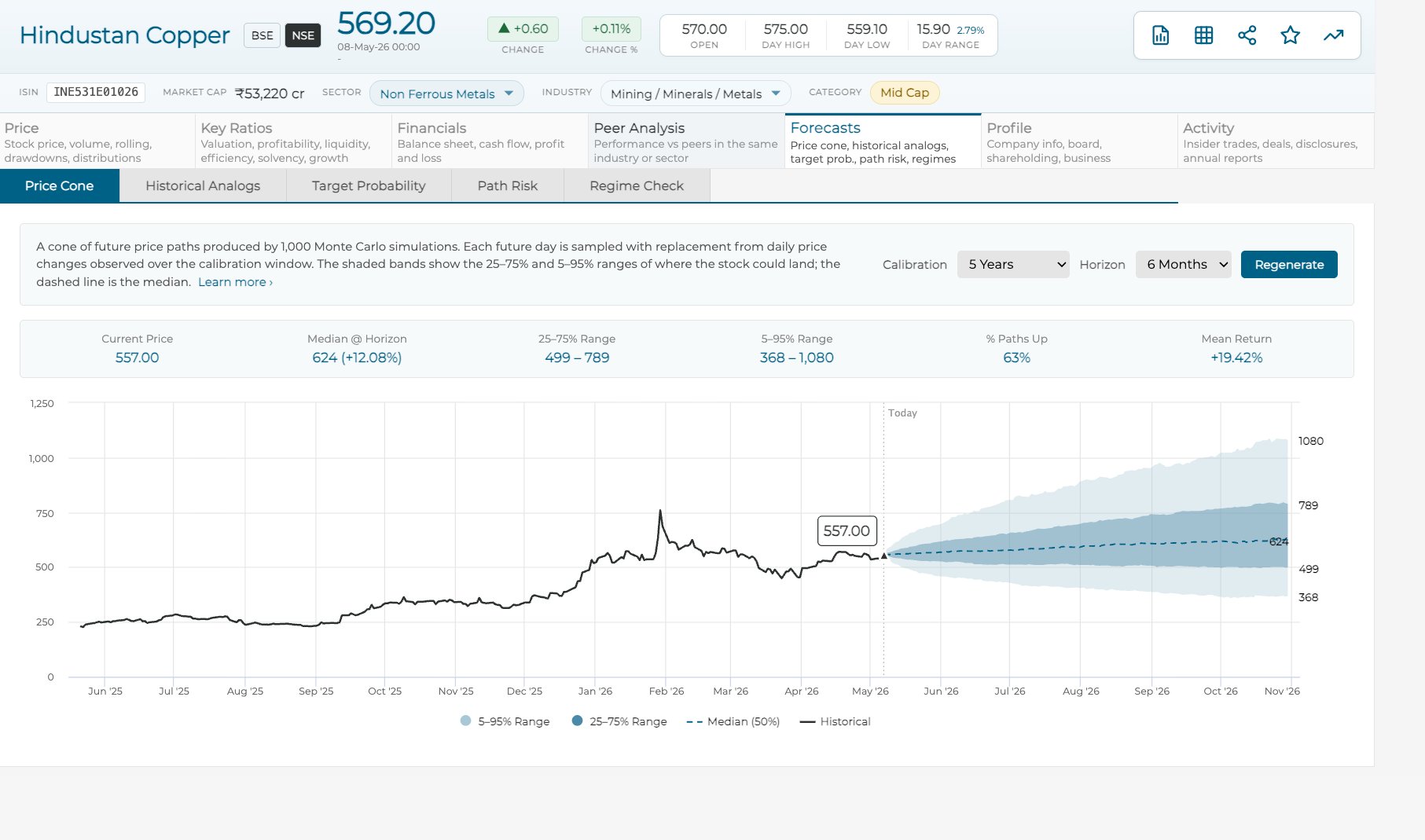
Task: Click the Hindustan Copper title
Action: pos(124,35)
